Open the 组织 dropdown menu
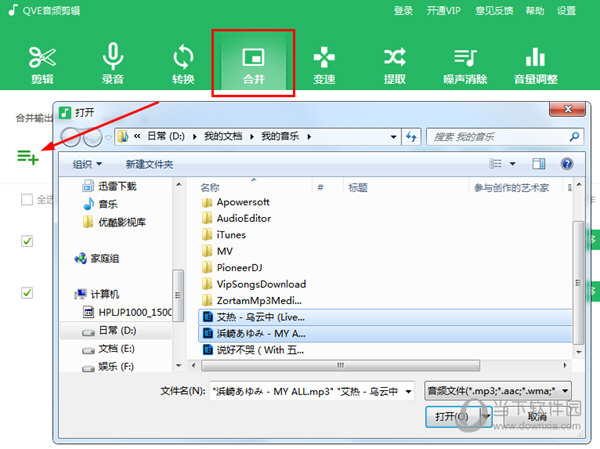Image resolution: width=600 pixels, height=449 pixels. (x=87, y=164)
